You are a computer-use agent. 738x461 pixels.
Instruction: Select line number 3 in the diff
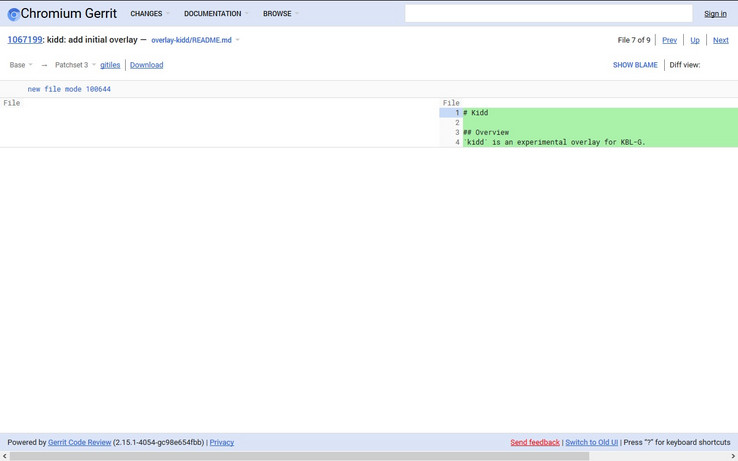click(x=450, y=132)
